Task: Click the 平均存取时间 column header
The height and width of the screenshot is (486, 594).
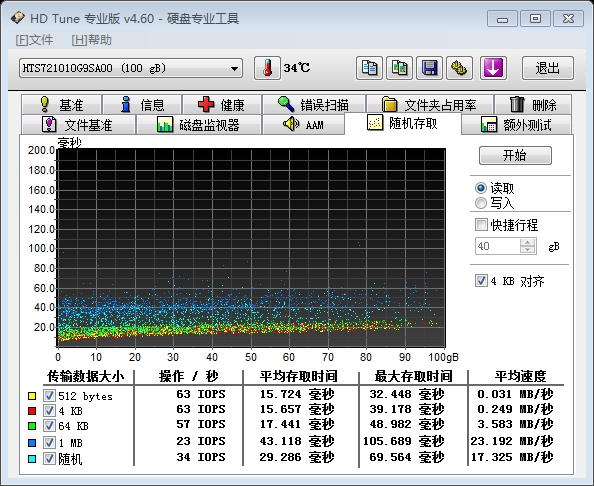Action: point(299,376)
